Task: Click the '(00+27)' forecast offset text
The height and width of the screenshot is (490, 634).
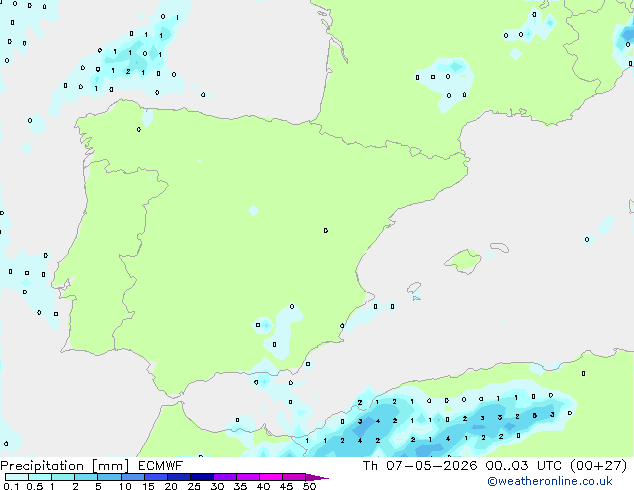Action: [598, 466]
